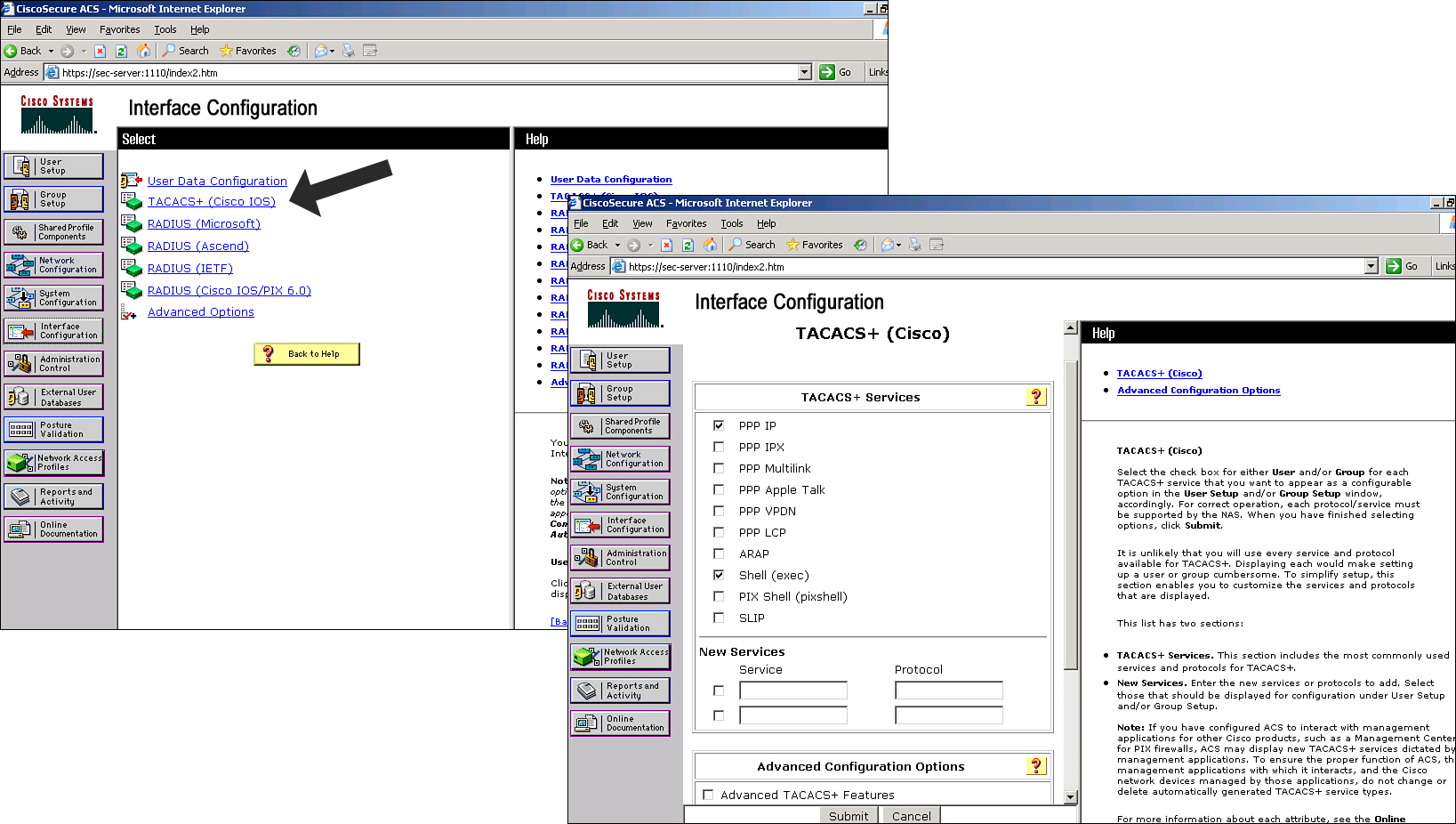Open Group Setup in front window sidebar

tap(620, 393)
